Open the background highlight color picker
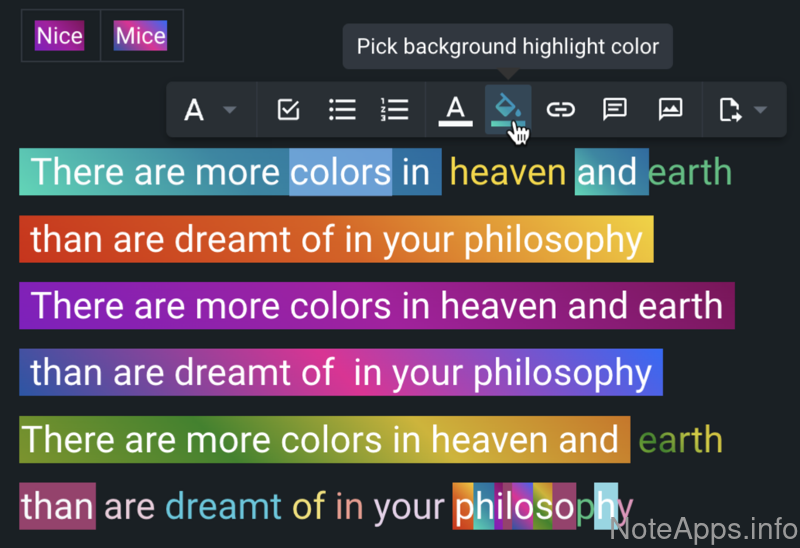Viewport: 800px width, 548px height. 508,109
